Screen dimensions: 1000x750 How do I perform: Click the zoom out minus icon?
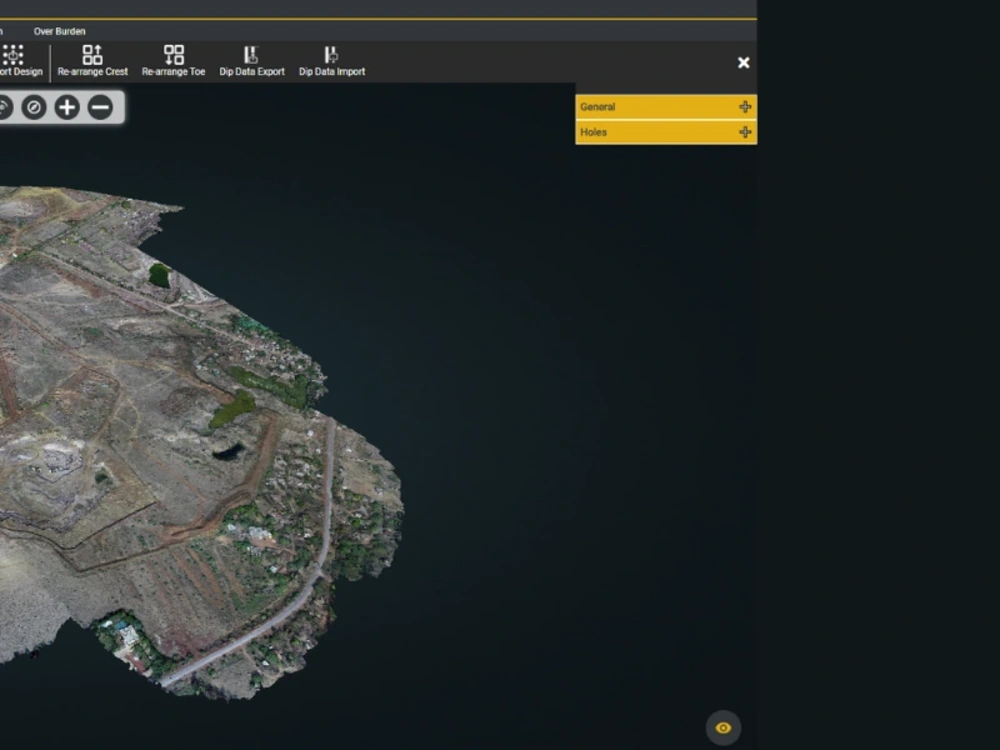pos(100,107)
